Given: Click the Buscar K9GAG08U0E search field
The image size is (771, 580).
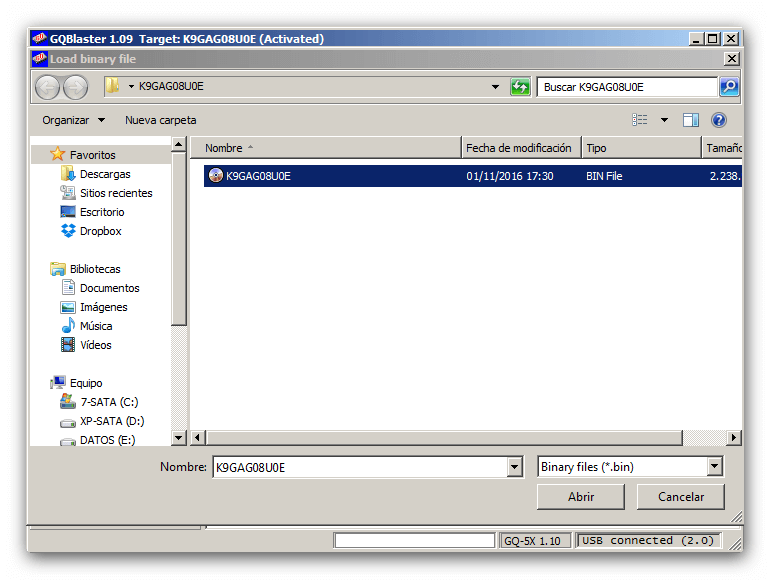Looking at the screenshot, I should pyautogui.click(x=627, y=87).
